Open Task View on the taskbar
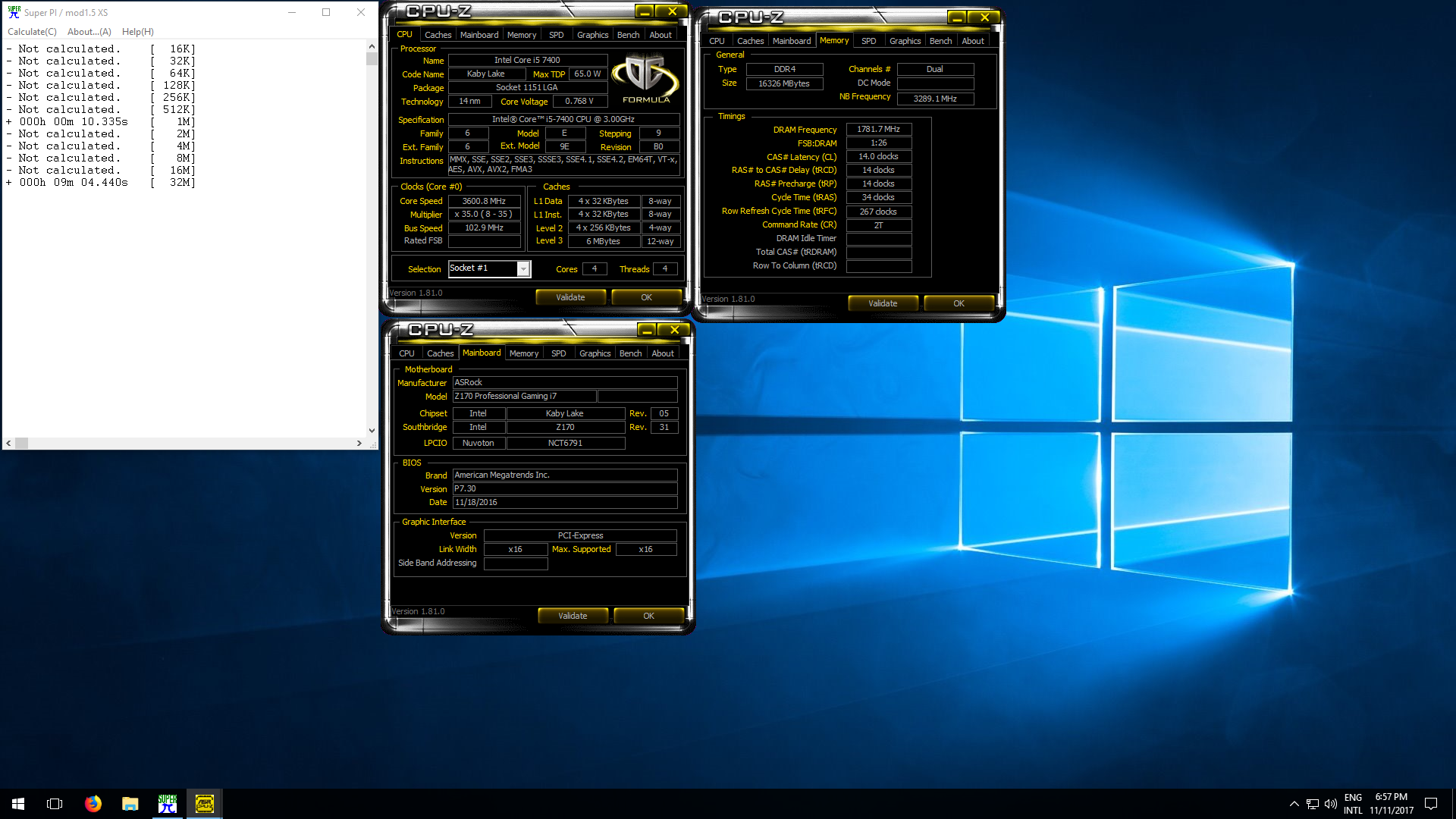The width and height of the screenshot is (1456, 819). click(55, 804)
